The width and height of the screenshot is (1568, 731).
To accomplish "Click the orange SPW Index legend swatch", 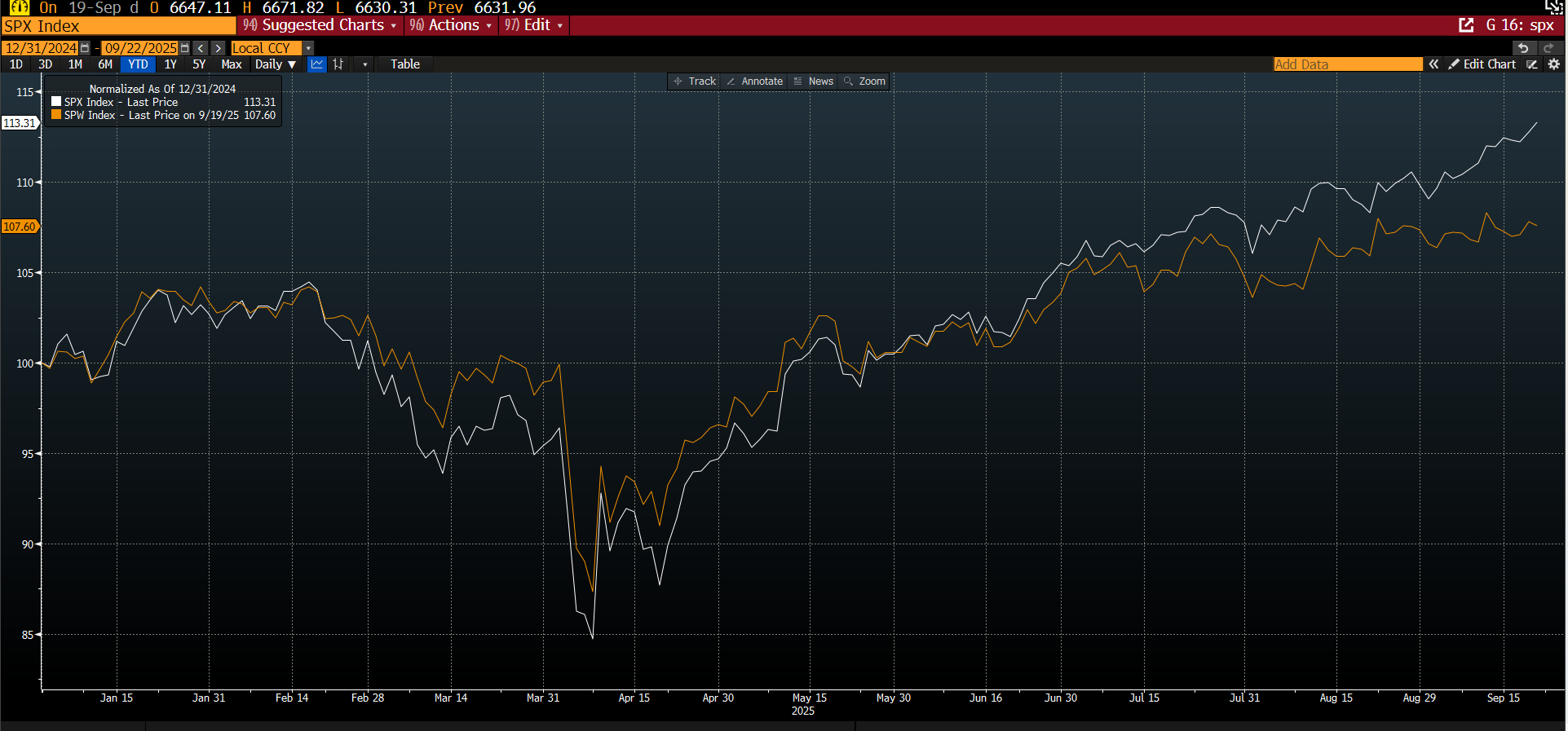I will click(x=56, y=115).
